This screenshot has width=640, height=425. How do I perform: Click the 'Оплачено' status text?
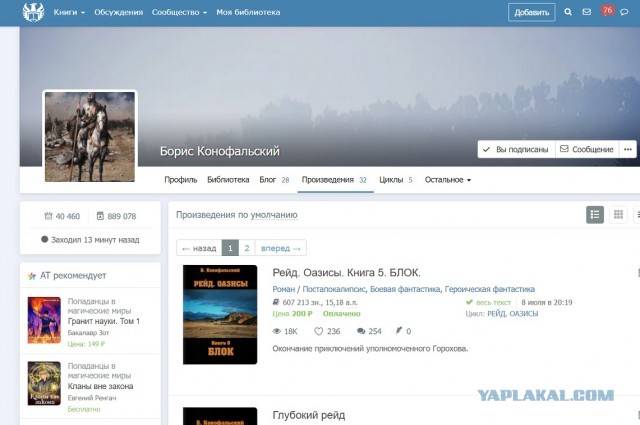click(x=342, y=314)
